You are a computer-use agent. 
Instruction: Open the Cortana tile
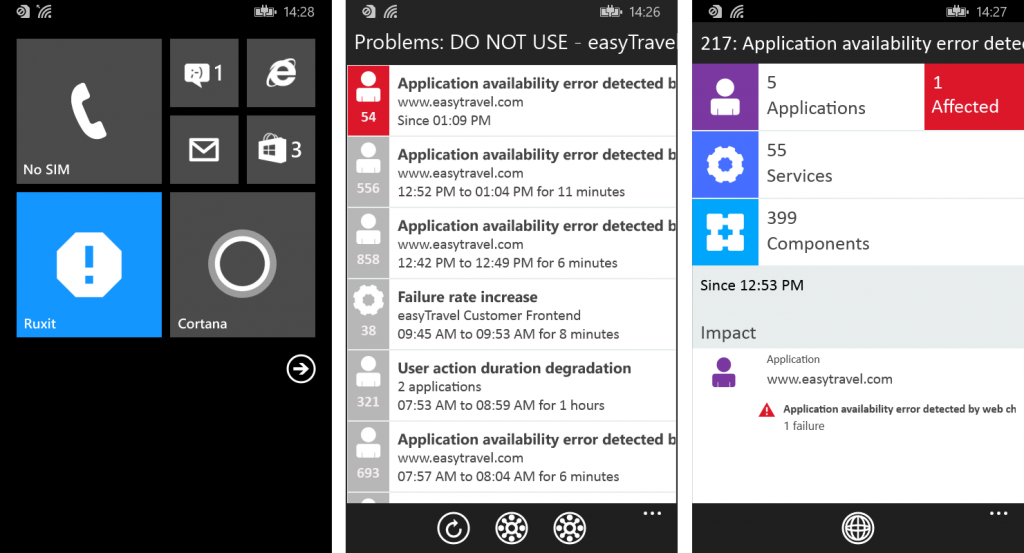[242, 264]
